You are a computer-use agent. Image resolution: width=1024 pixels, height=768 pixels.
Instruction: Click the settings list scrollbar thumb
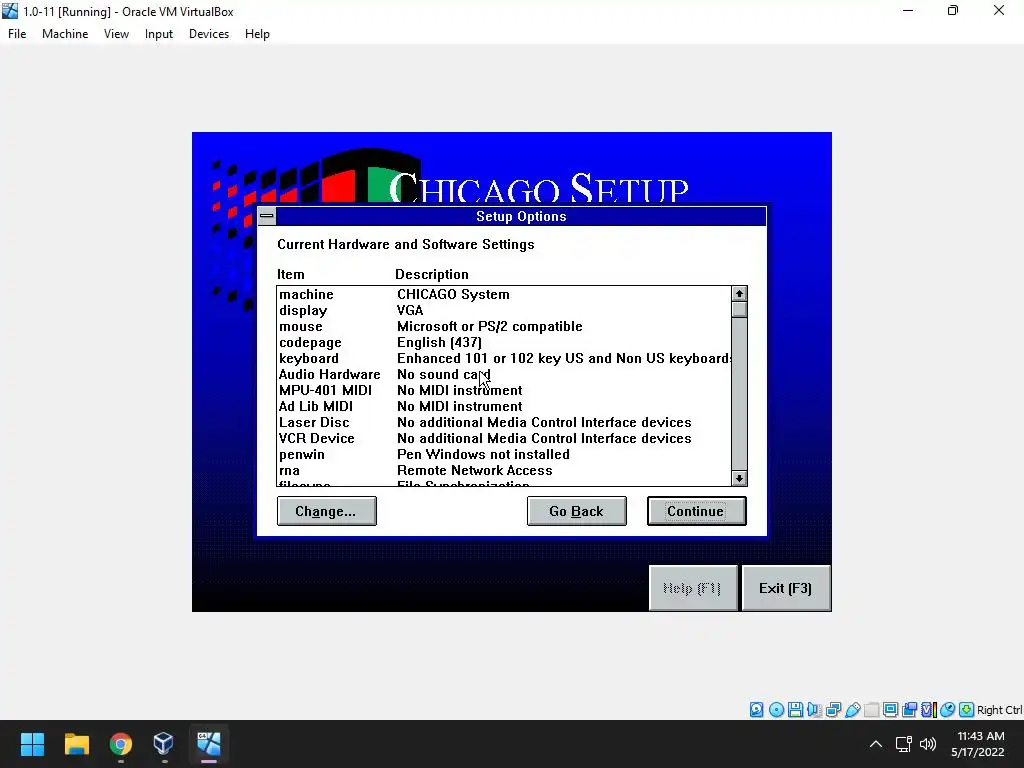coord(739,309)
